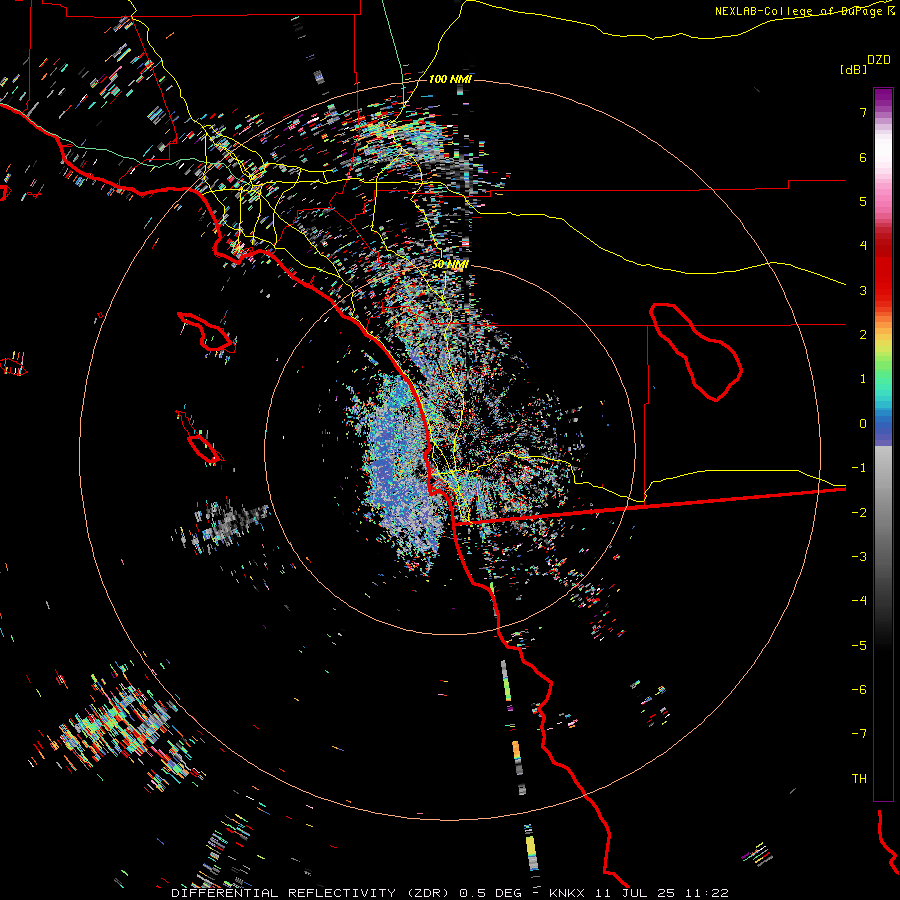This screenshot has width=900, height=900.
Task: Click the "11 JUL 25" date text
Action: pos(635,893)
